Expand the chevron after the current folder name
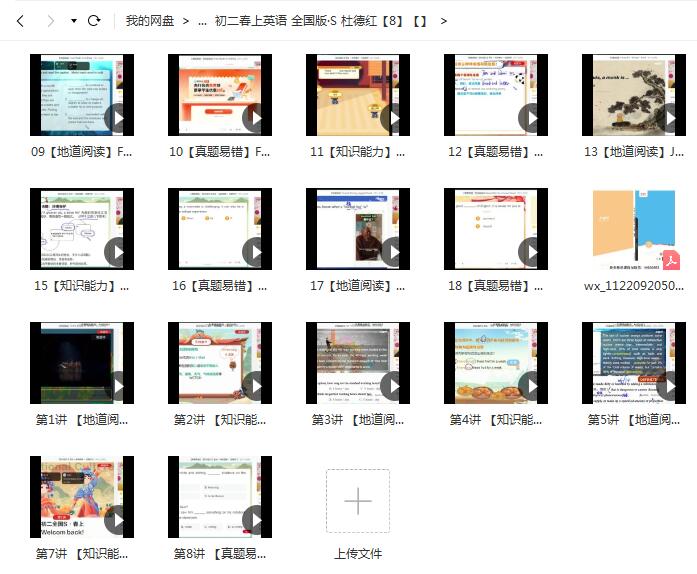 point(443,21)
